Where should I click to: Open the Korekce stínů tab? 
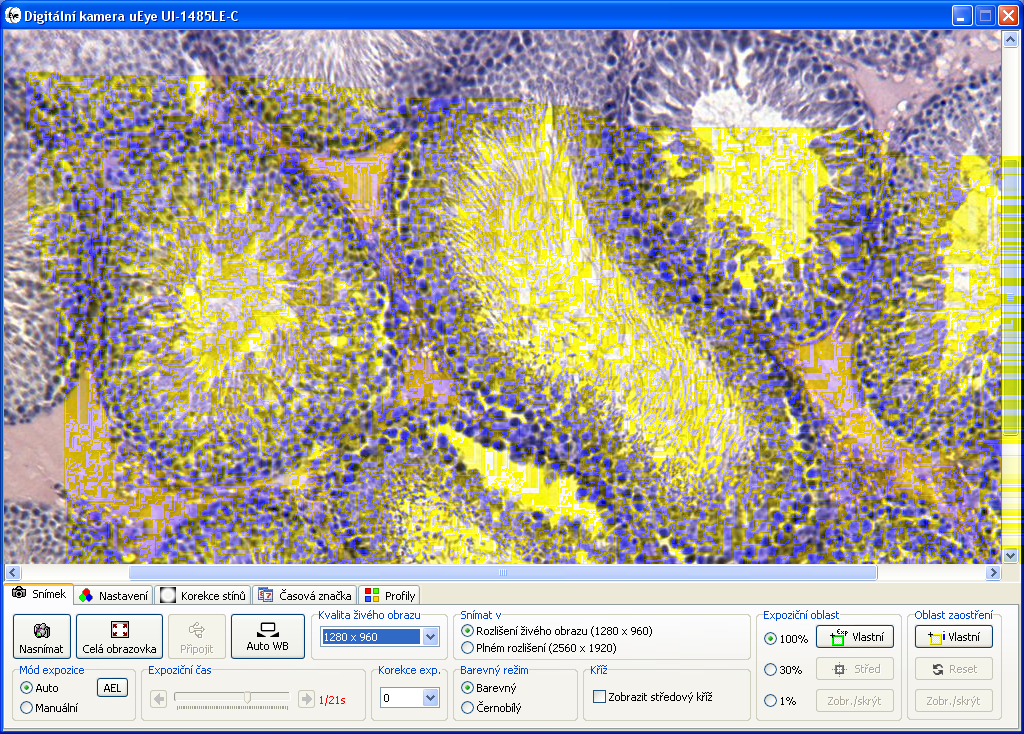(x=203, y=596)
